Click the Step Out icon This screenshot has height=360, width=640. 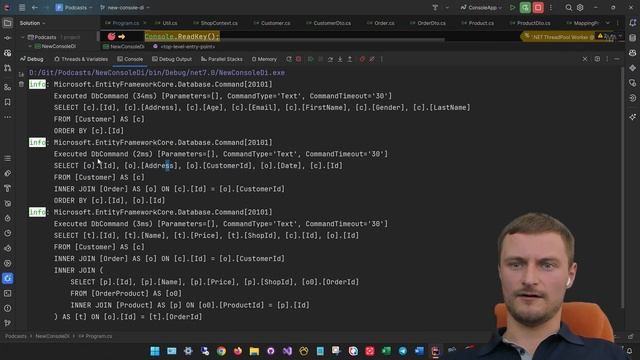(350, 59)
